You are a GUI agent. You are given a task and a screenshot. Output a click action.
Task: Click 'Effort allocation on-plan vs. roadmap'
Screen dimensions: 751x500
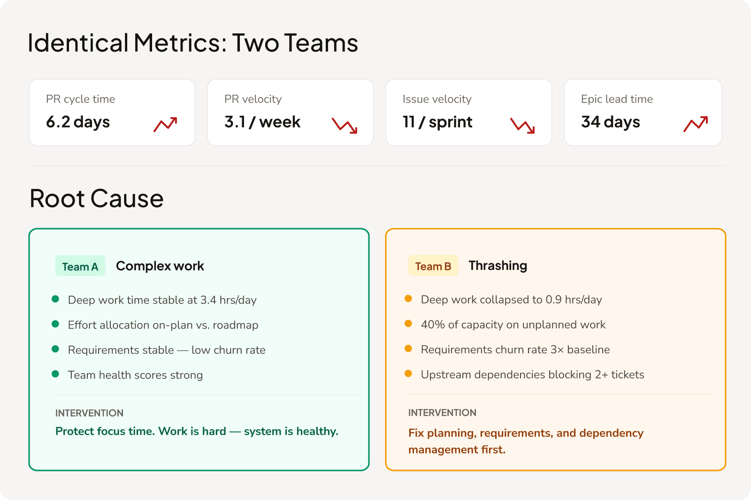(163, 325)
